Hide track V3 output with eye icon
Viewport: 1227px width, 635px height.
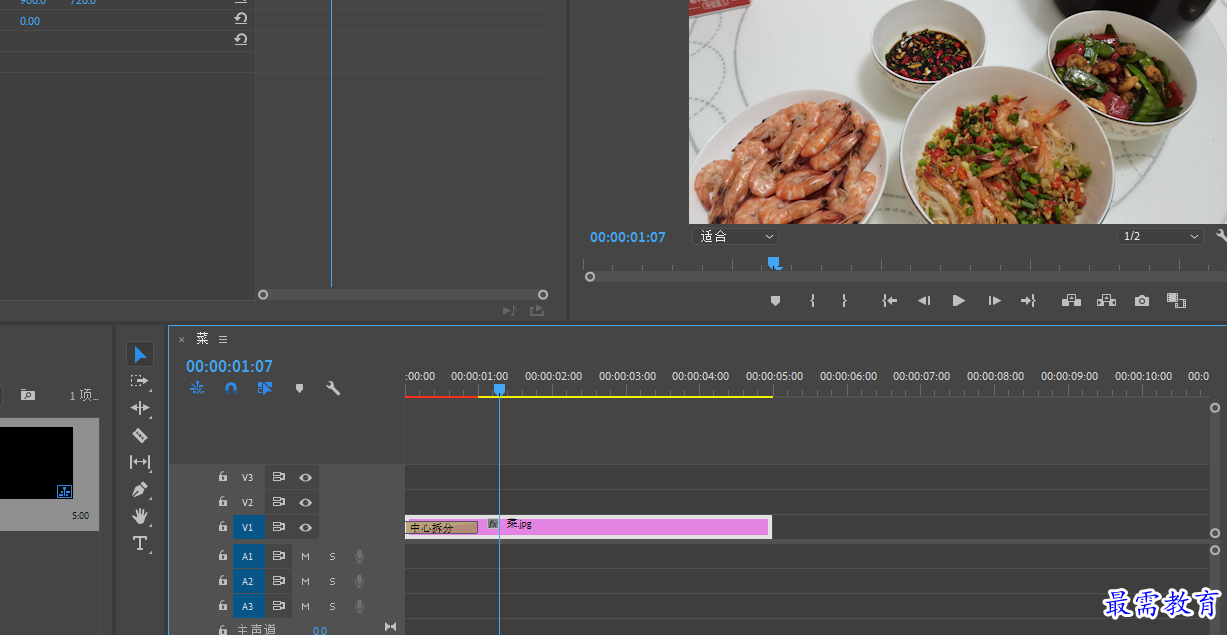pyautogui.click(x=306, y=477)
